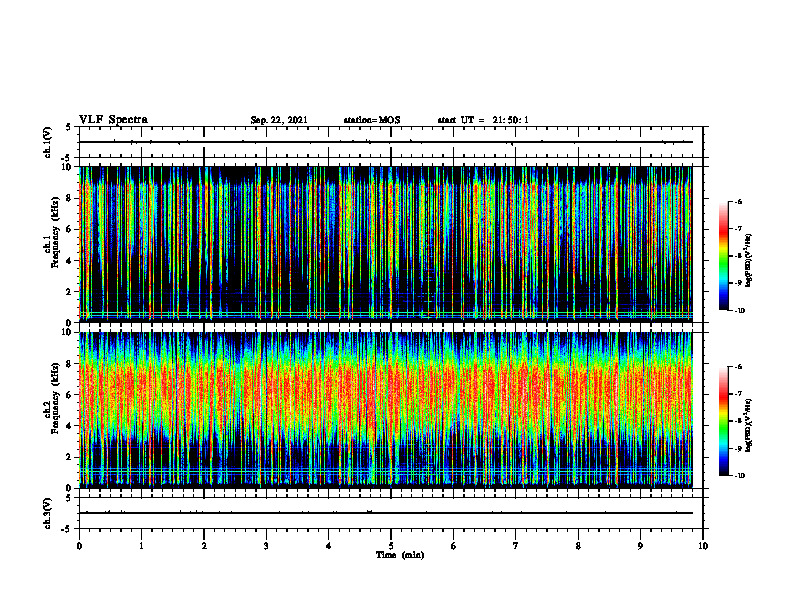
Task: Click time axis tick label "4"
Action: [x=328, y=546]
